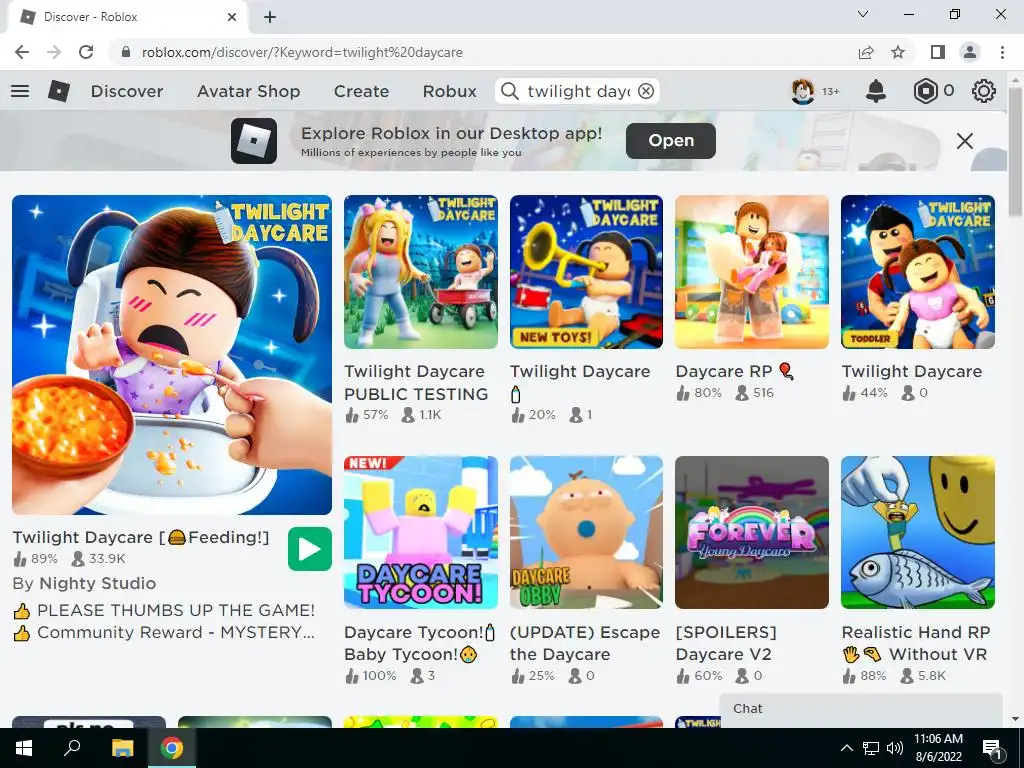The image size is (1024, 768).
Task: Go to the Avatar Shop
Action: tap(248, 91)
